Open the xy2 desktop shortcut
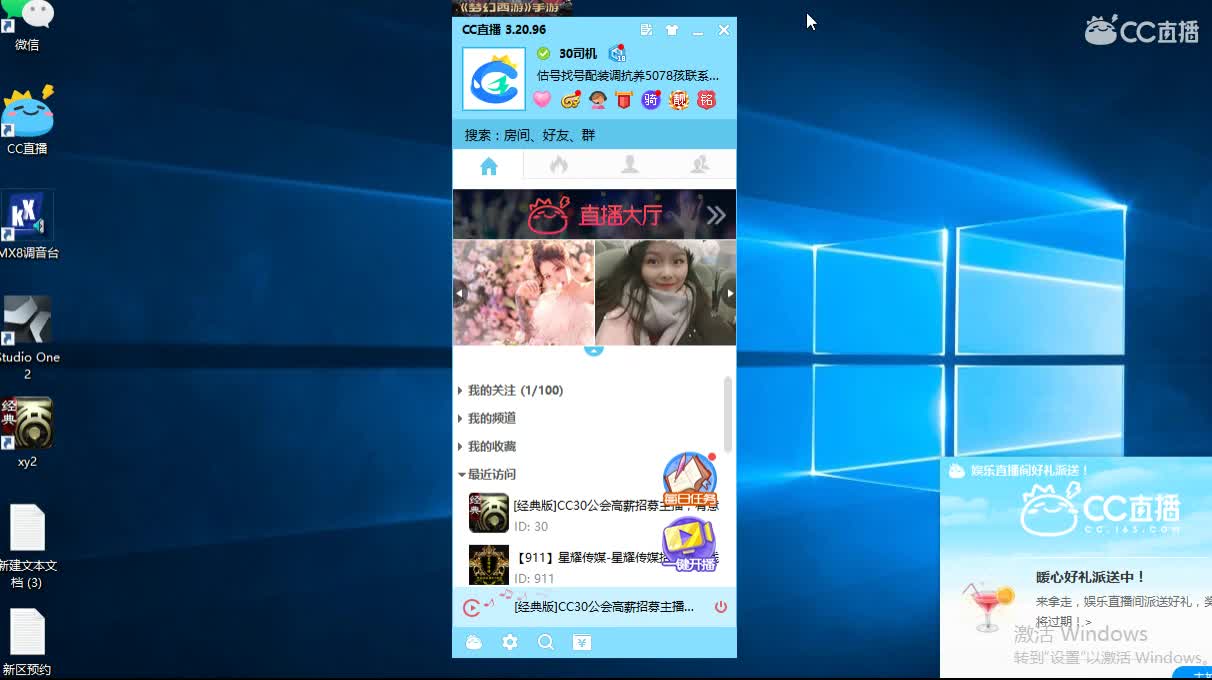The width and height of the screenshot is (1212, 680). [27, 434]
